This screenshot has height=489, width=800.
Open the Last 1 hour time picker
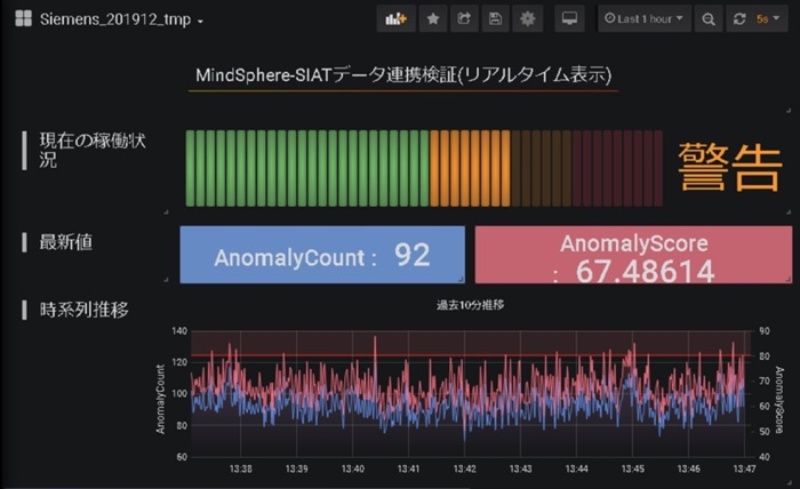(644, 19)
